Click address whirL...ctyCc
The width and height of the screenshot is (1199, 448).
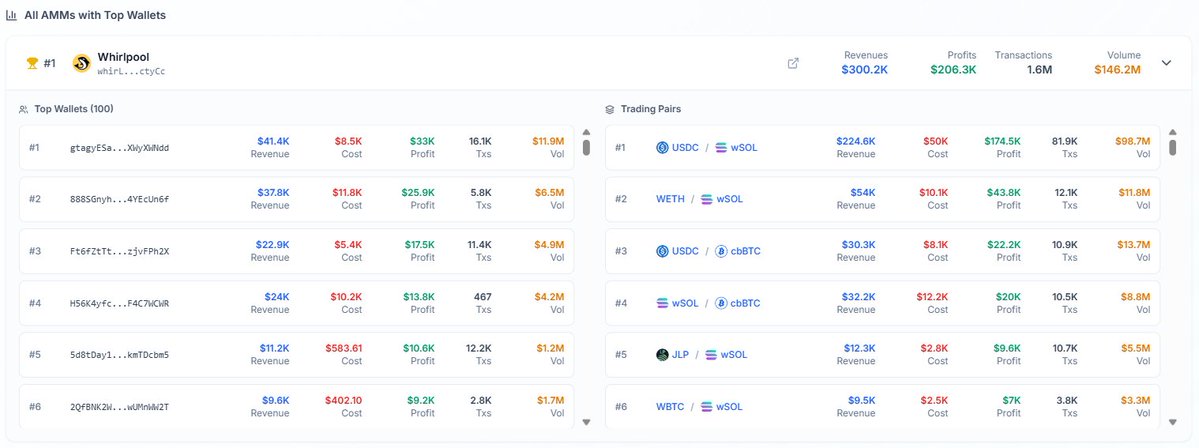coord(131,72)
